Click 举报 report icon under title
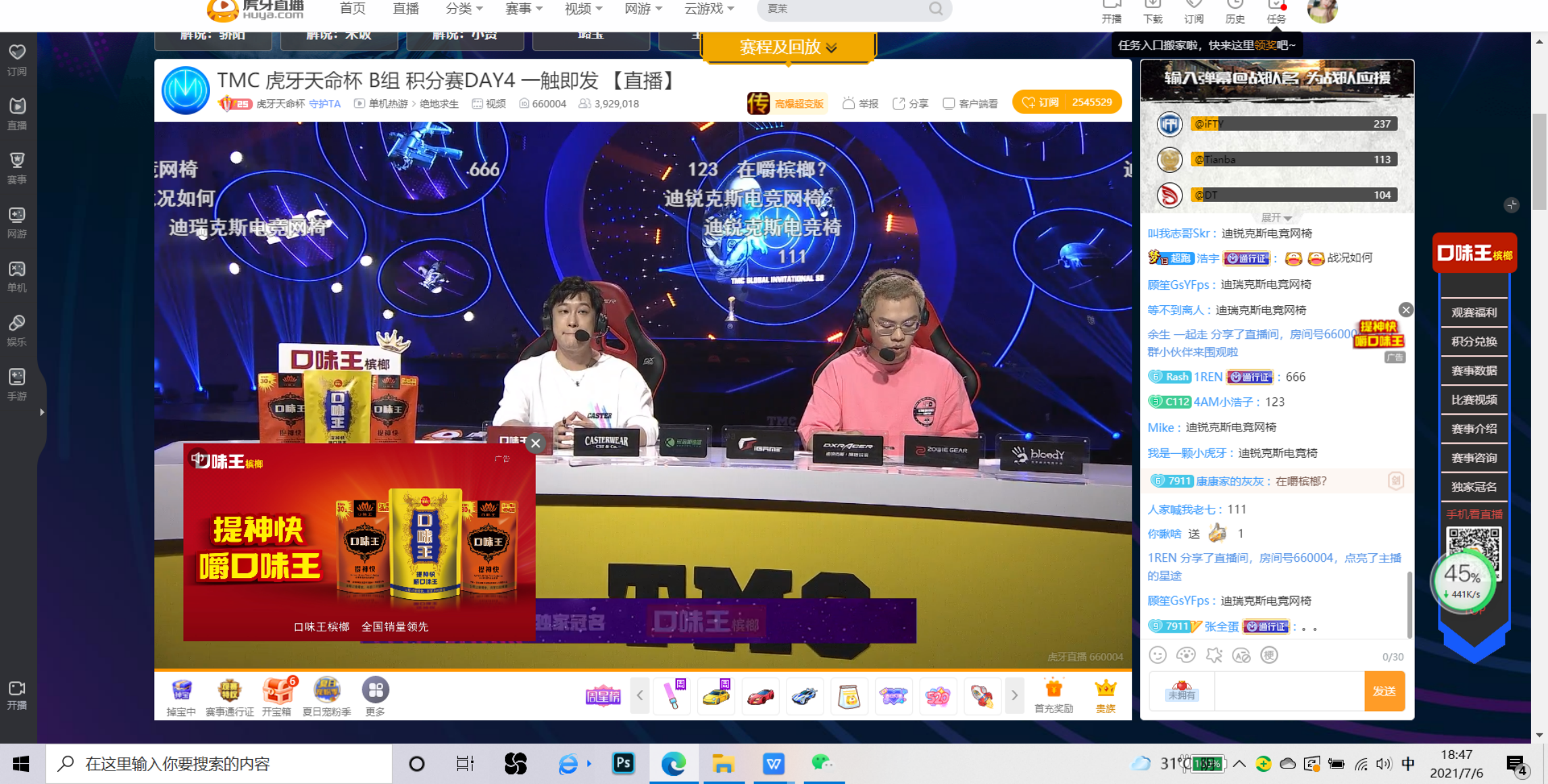 [x=860, y=103]
